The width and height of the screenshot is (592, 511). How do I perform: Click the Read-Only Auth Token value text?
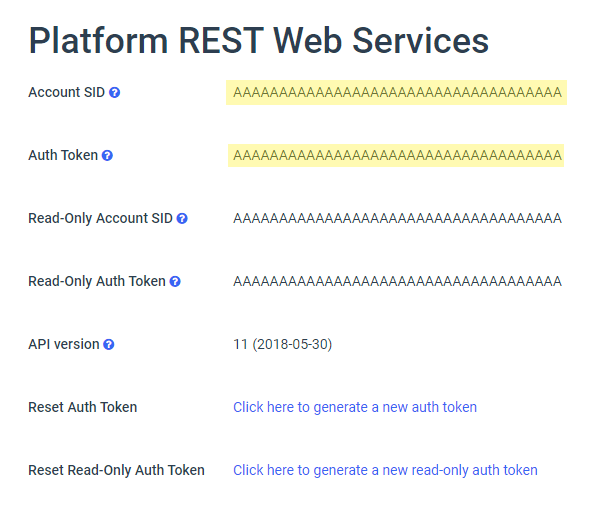pyautogui.click(x=398, y=281)
